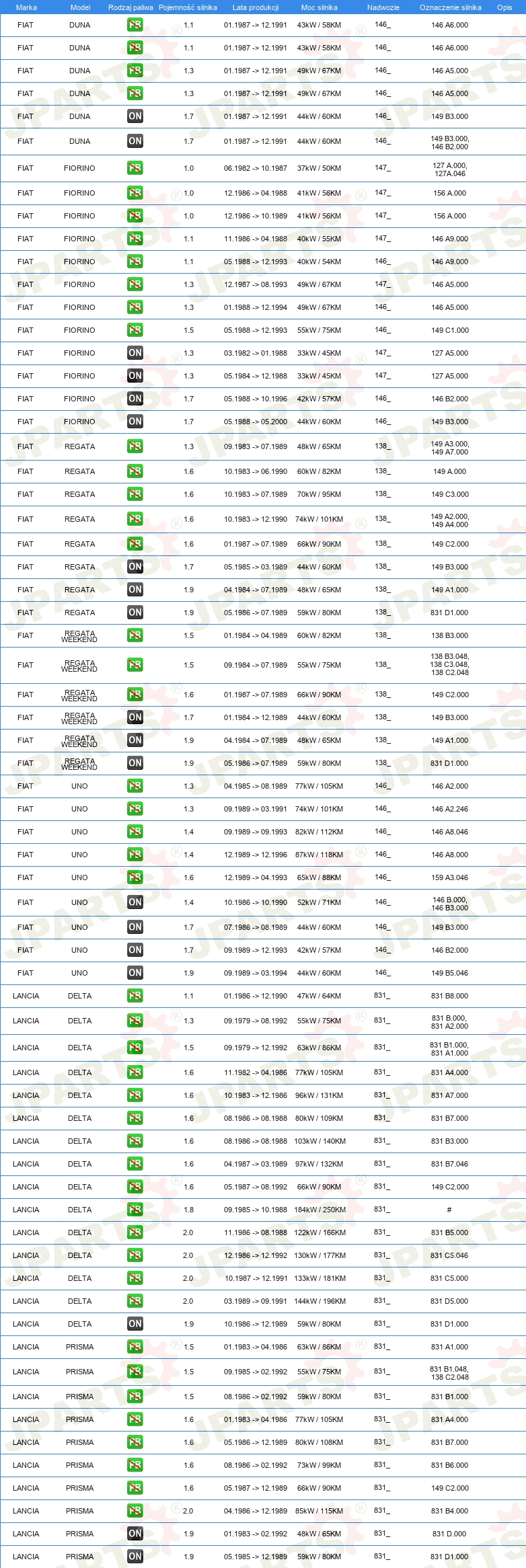Click petrol icon in UNO 146 A8.046 row
This screenshot has height=1568, width=526.
click(135, 832)
